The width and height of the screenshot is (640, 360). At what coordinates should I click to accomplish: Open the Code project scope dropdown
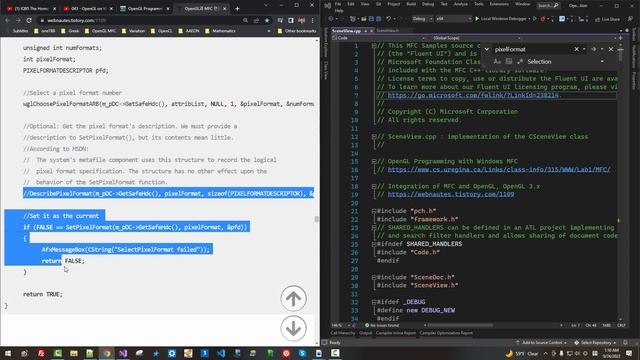pos(380,38)
